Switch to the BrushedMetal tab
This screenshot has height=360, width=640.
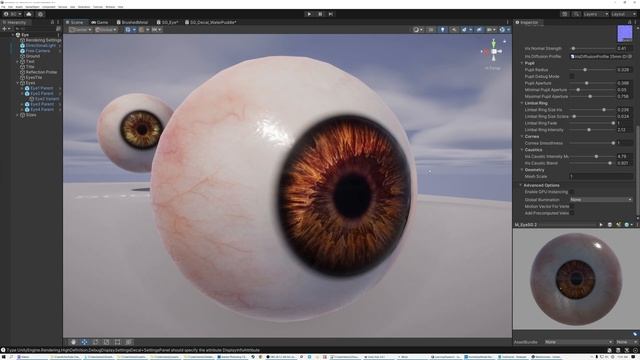132,22
